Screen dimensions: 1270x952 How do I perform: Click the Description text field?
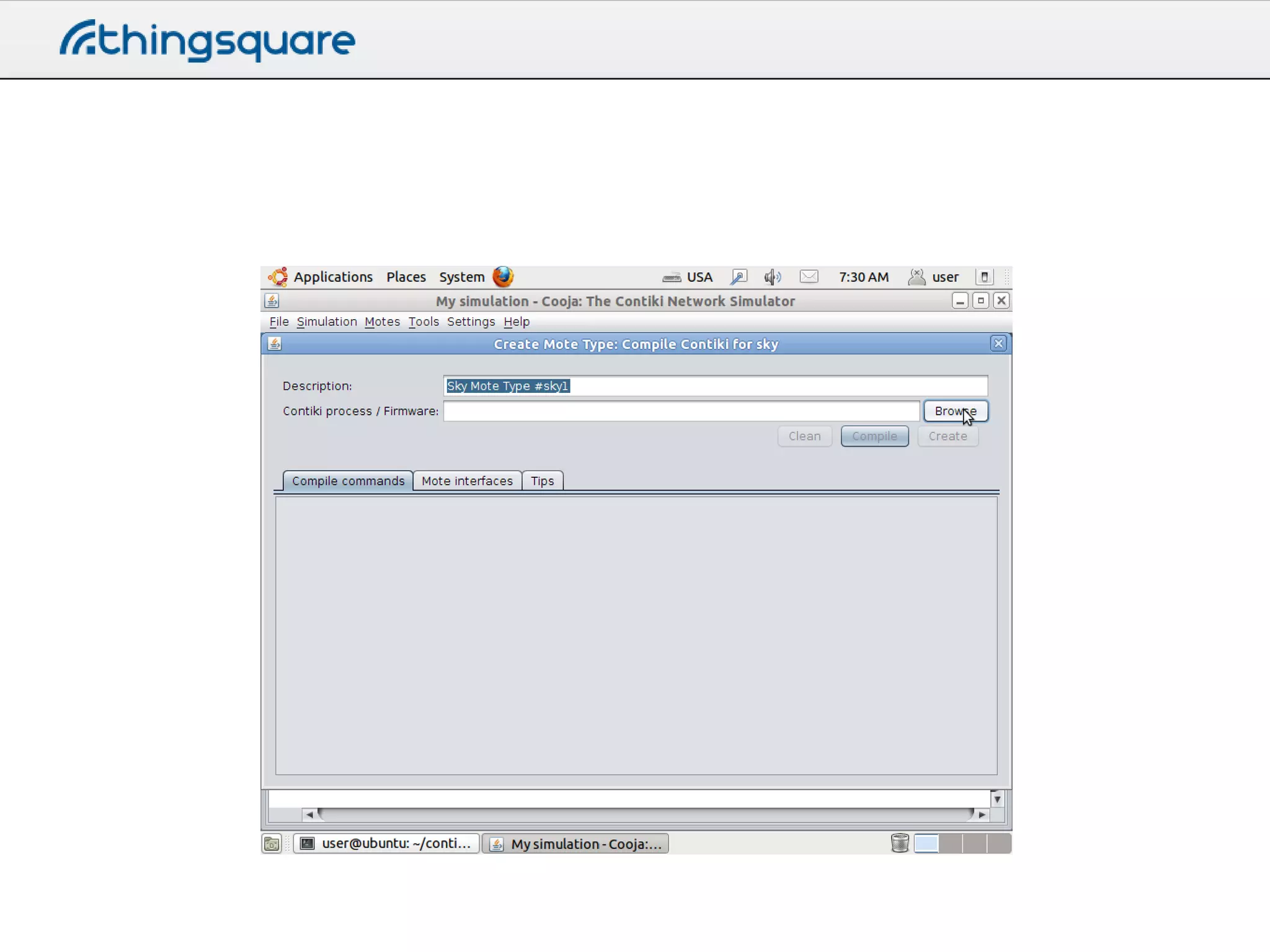[715, 386]
